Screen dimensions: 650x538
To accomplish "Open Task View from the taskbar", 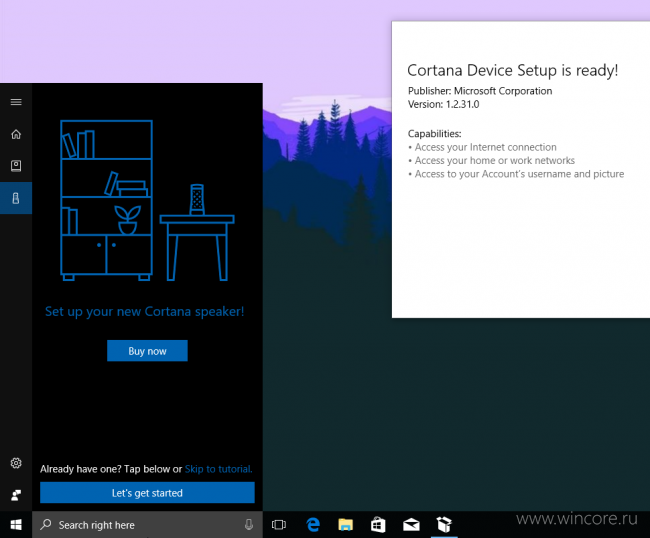I will [279, 525].
